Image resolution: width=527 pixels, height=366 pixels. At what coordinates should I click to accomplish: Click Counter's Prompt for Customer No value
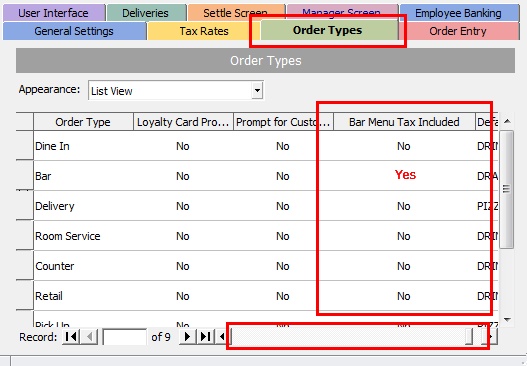(283, 266)
